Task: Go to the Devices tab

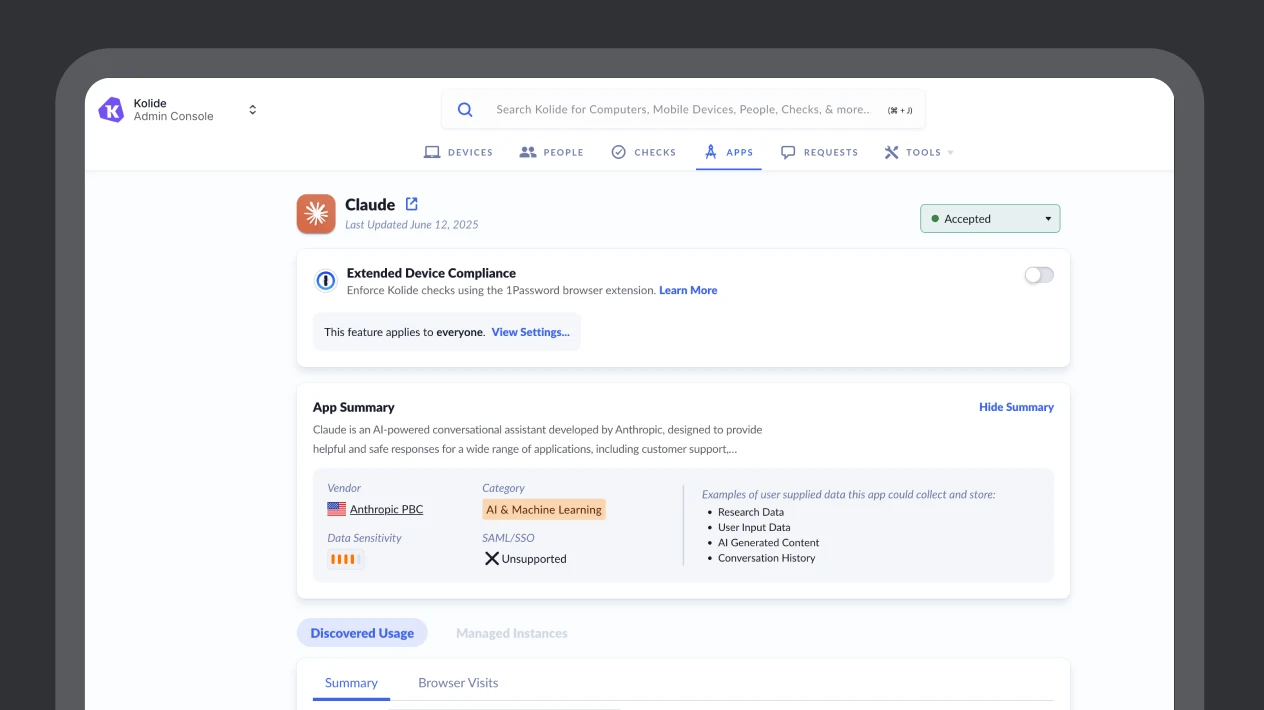Action: click(459, 152)
